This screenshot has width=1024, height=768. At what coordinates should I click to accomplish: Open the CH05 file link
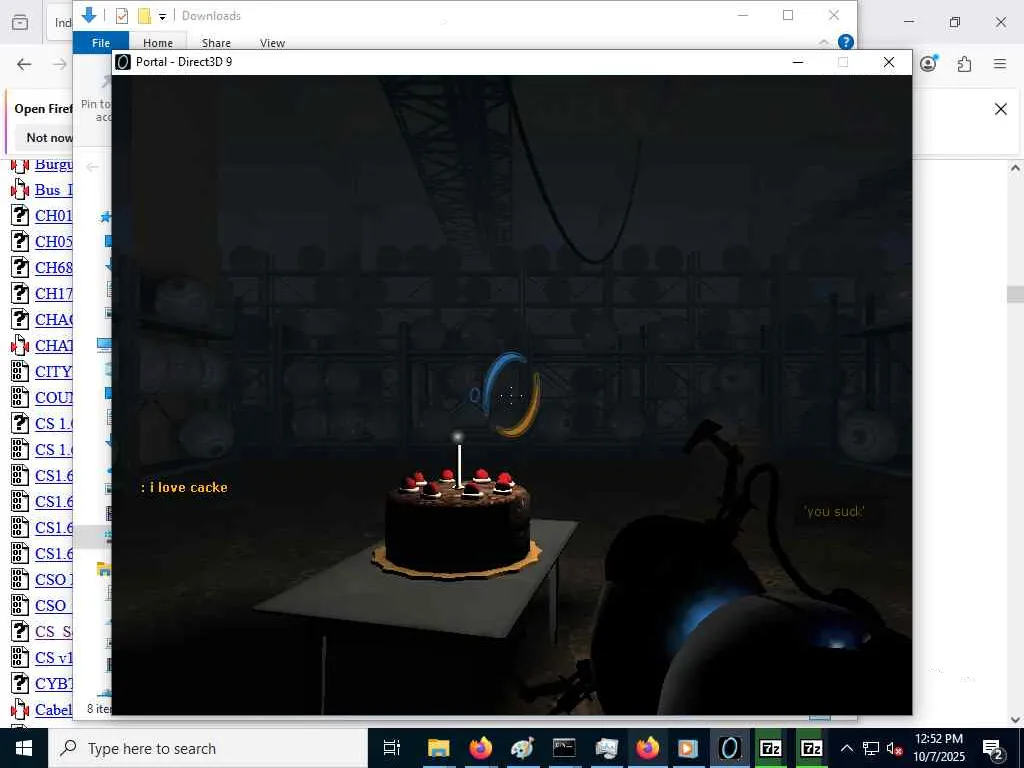point(54,242)
